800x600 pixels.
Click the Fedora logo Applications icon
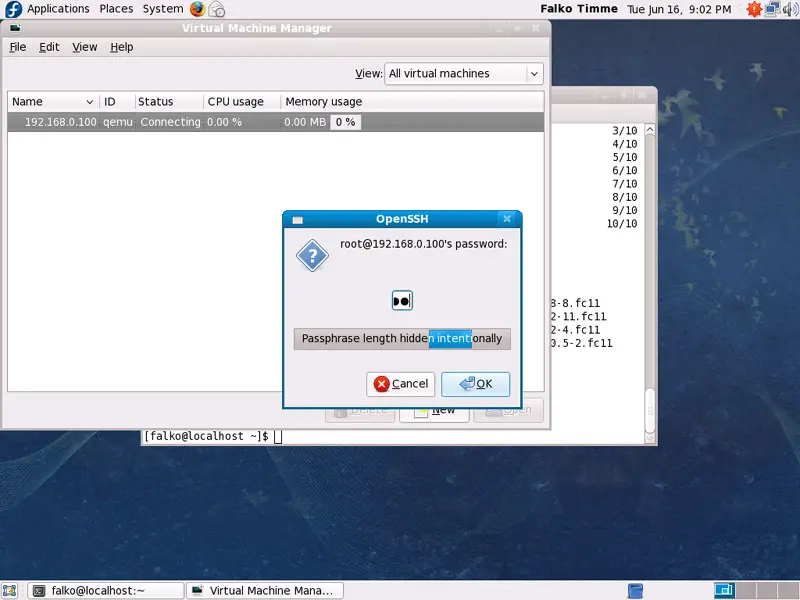coord(13,9)
